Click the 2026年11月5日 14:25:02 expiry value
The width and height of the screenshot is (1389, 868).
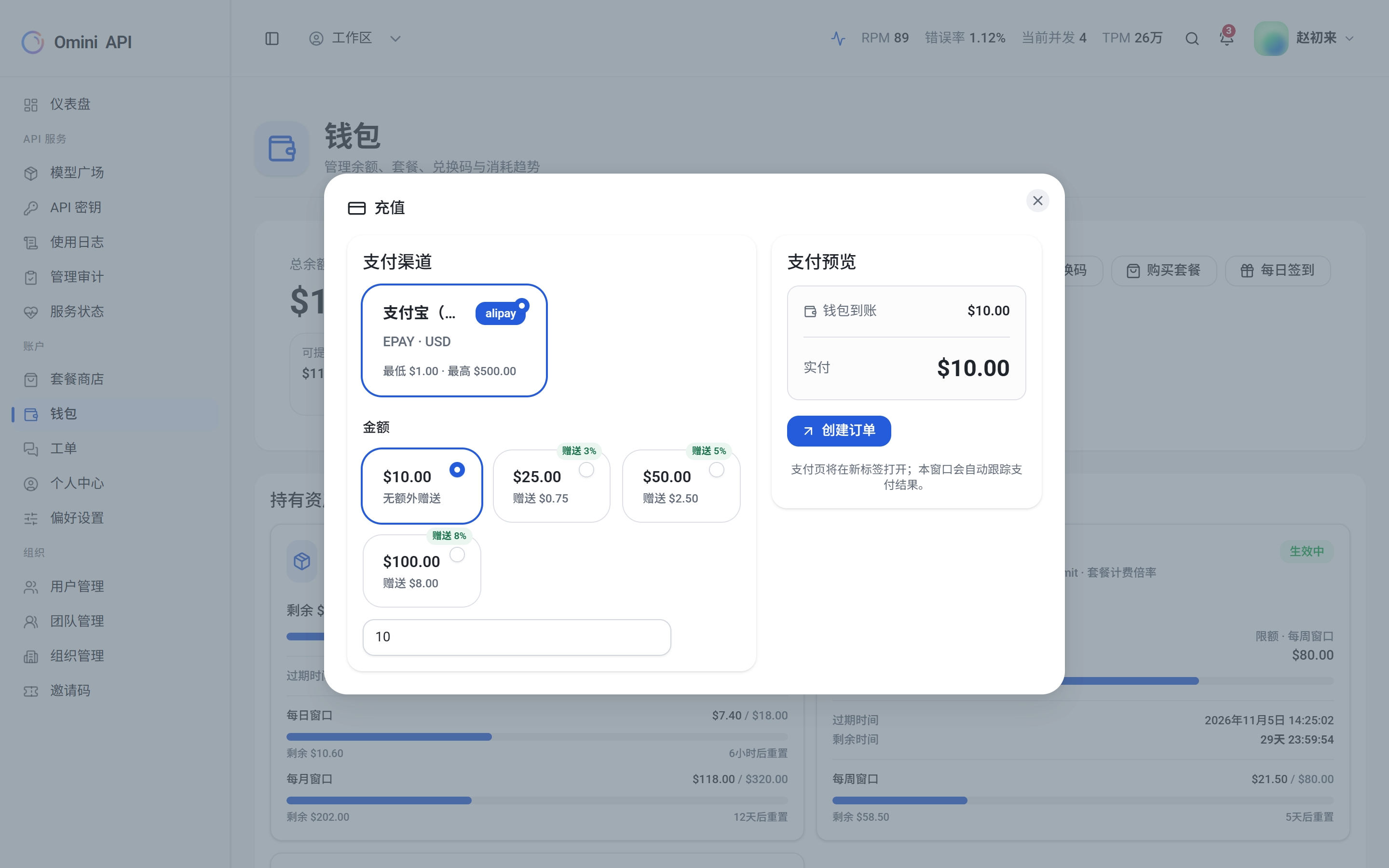pos(1268,720)
